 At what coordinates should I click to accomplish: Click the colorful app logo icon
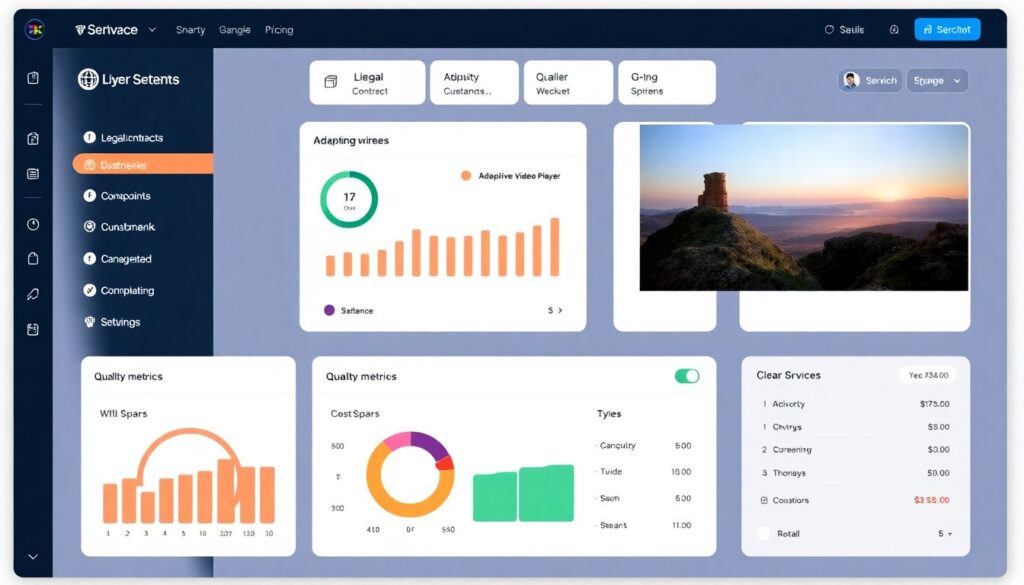34,30
